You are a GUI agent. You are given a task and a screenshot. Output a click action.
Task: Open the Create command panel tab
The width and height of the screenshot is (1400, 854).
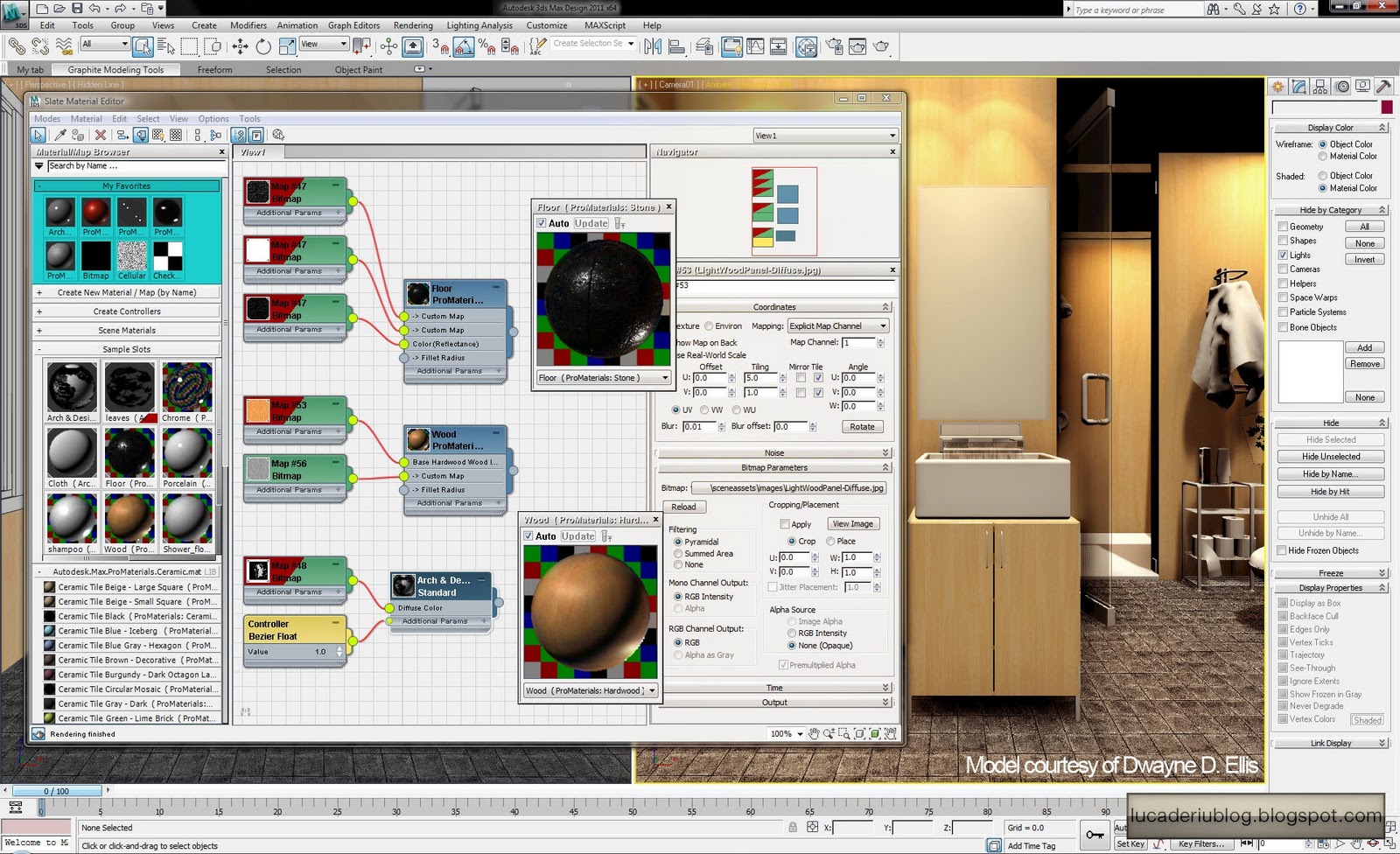point(1278,87)
